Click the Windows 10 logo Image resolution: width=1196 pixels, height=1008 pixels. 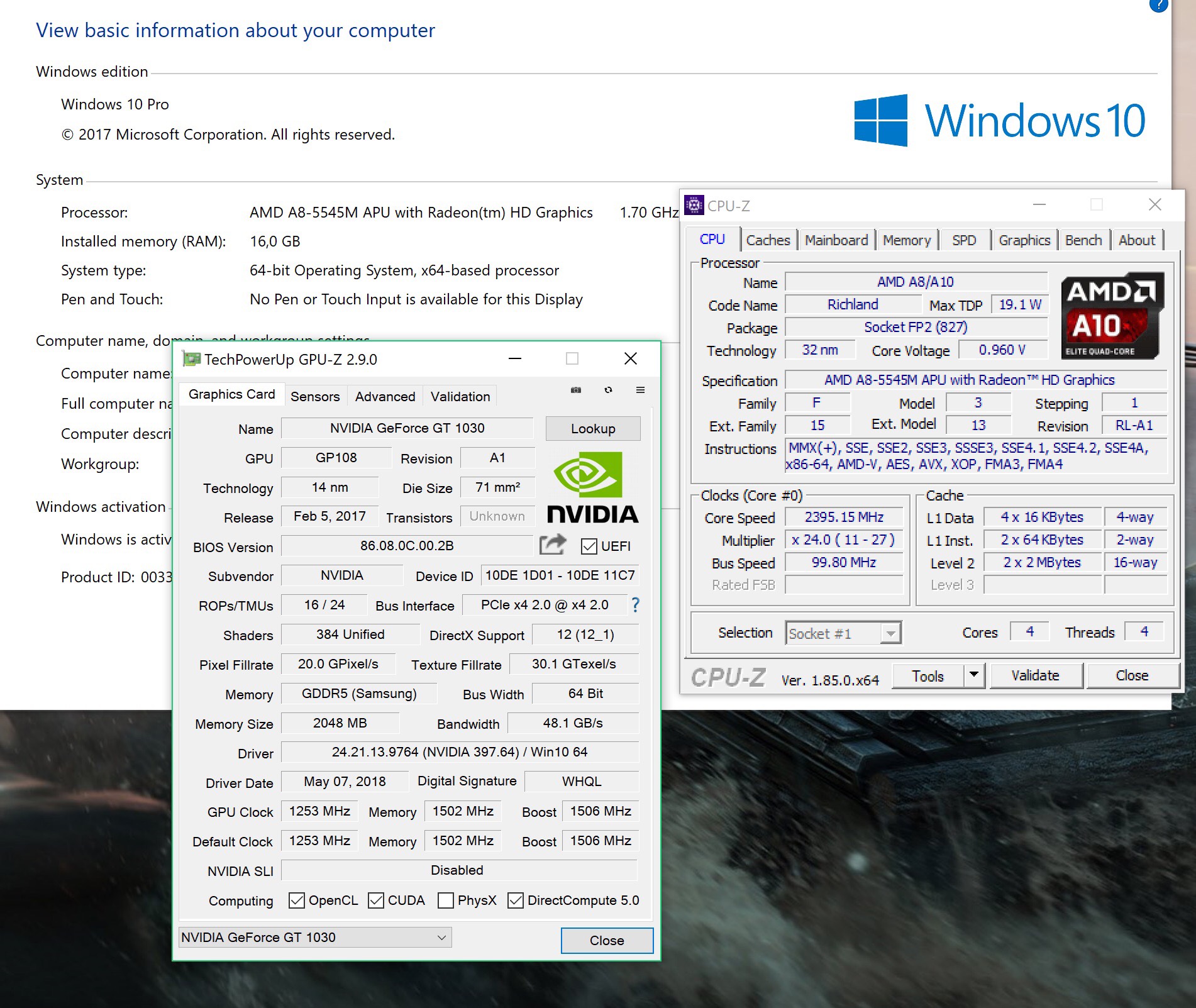tap(1000, 120)
